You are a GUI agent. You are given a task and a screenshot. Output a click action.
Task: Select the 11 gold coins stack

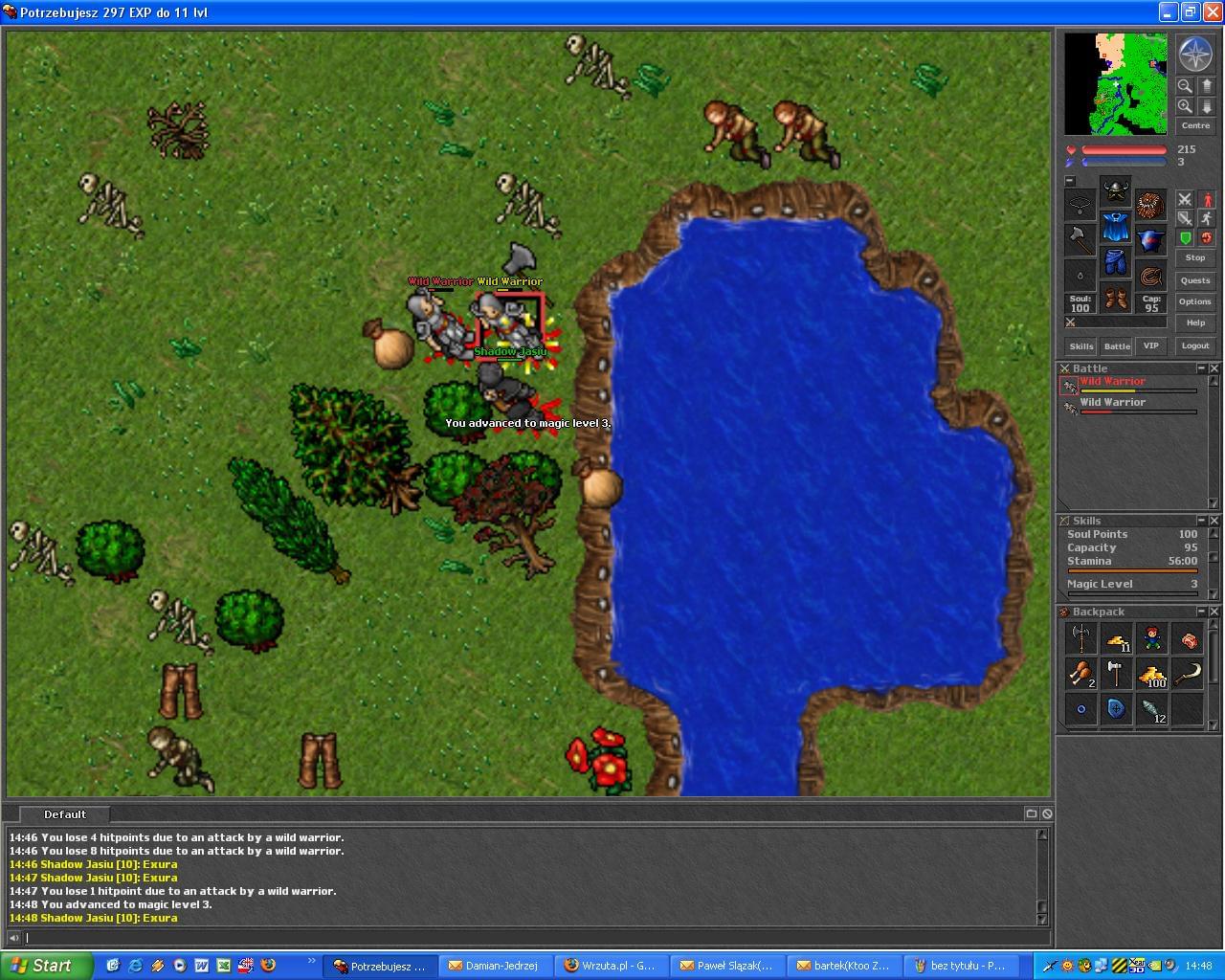pyautogui.click(x=1116, y=638)
